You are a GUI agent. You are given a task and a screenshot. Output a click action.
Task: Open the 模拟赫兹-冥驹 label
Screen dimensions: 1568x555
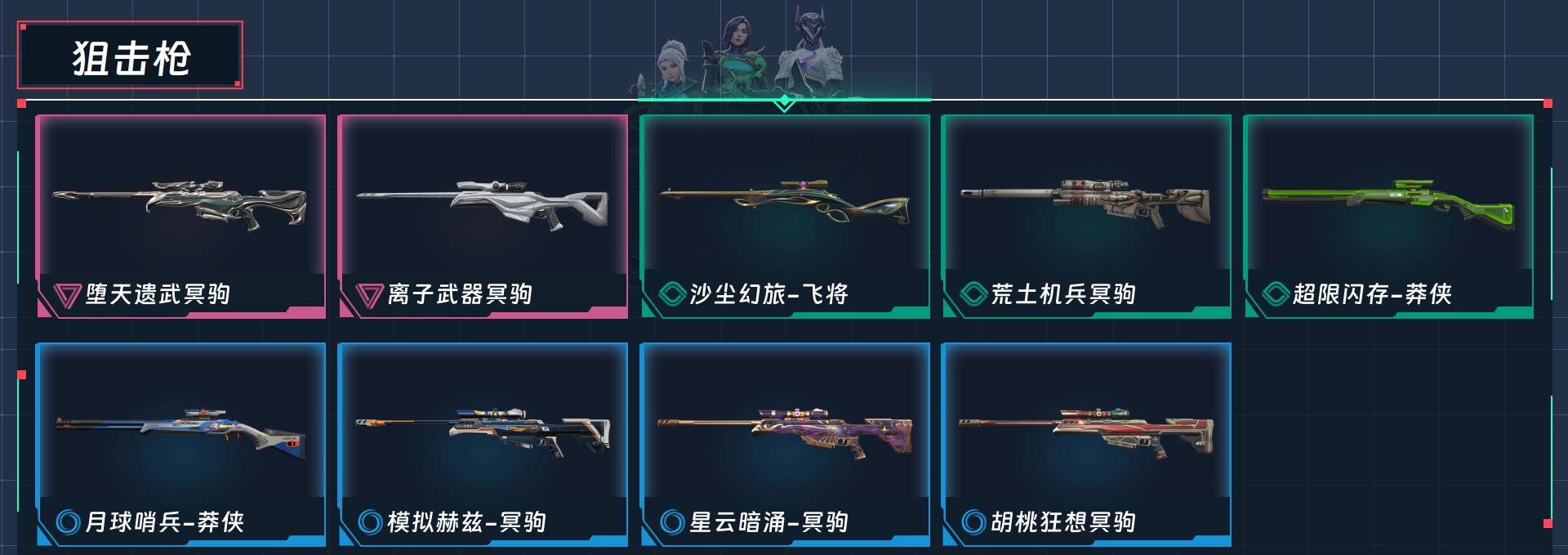[x=466, y=521]
